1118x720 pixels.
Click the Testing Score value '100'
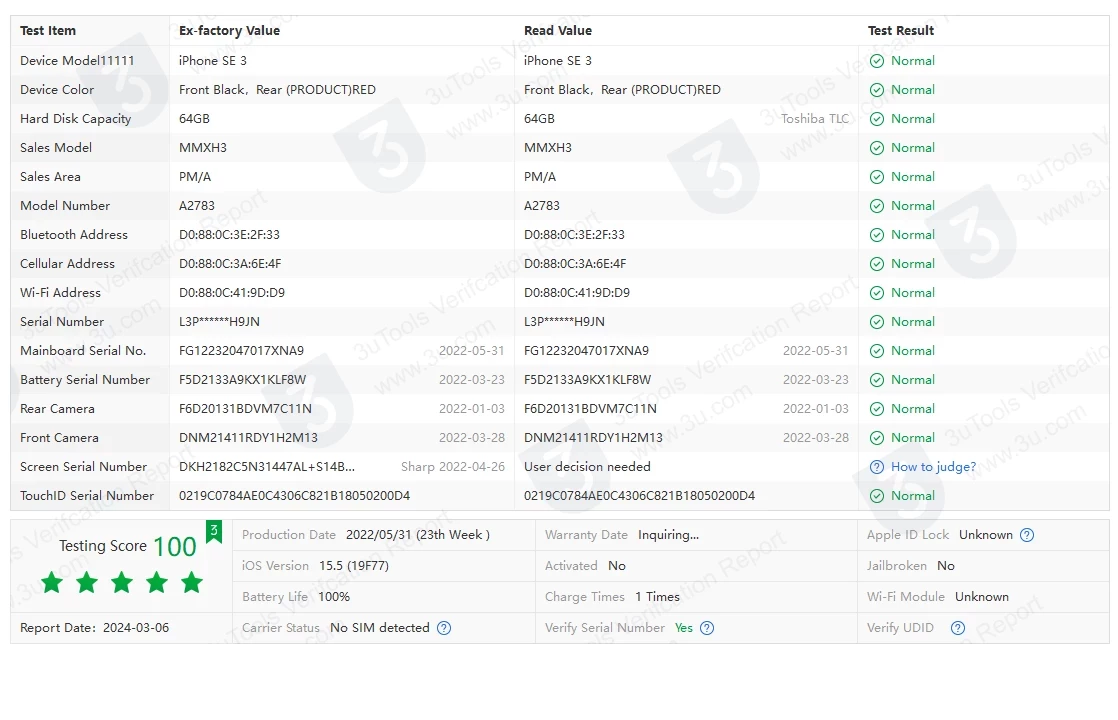click(175, 547)
